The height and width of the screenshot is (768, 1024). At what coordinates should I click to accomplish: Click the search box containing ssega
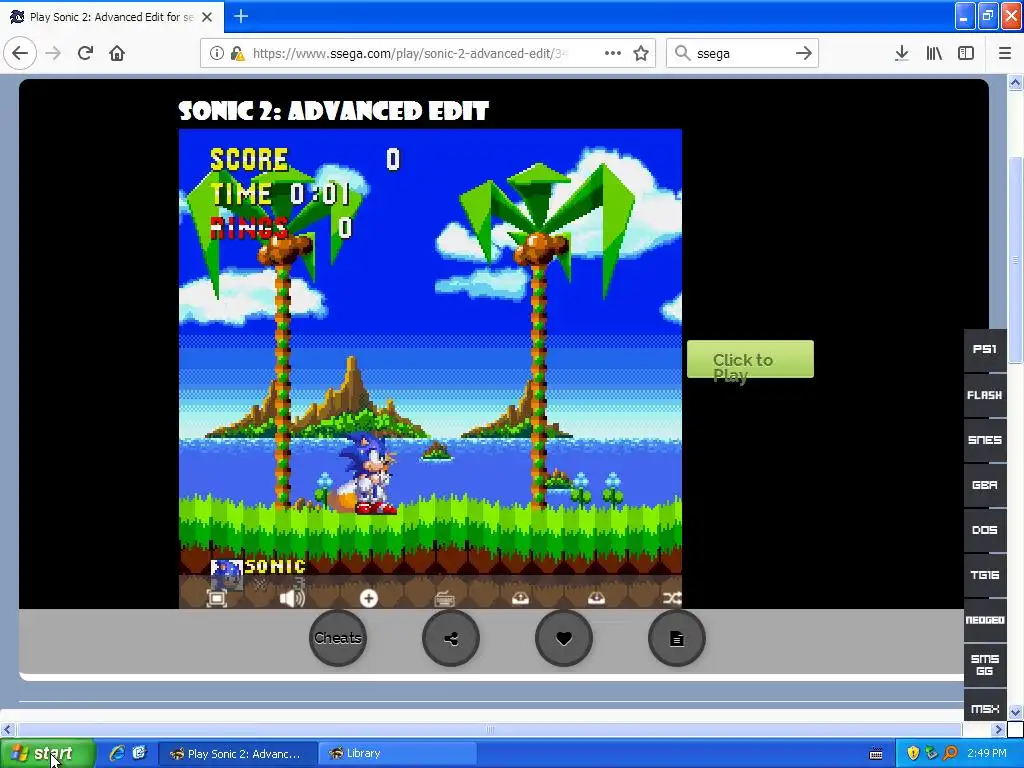tap(743, 54)
